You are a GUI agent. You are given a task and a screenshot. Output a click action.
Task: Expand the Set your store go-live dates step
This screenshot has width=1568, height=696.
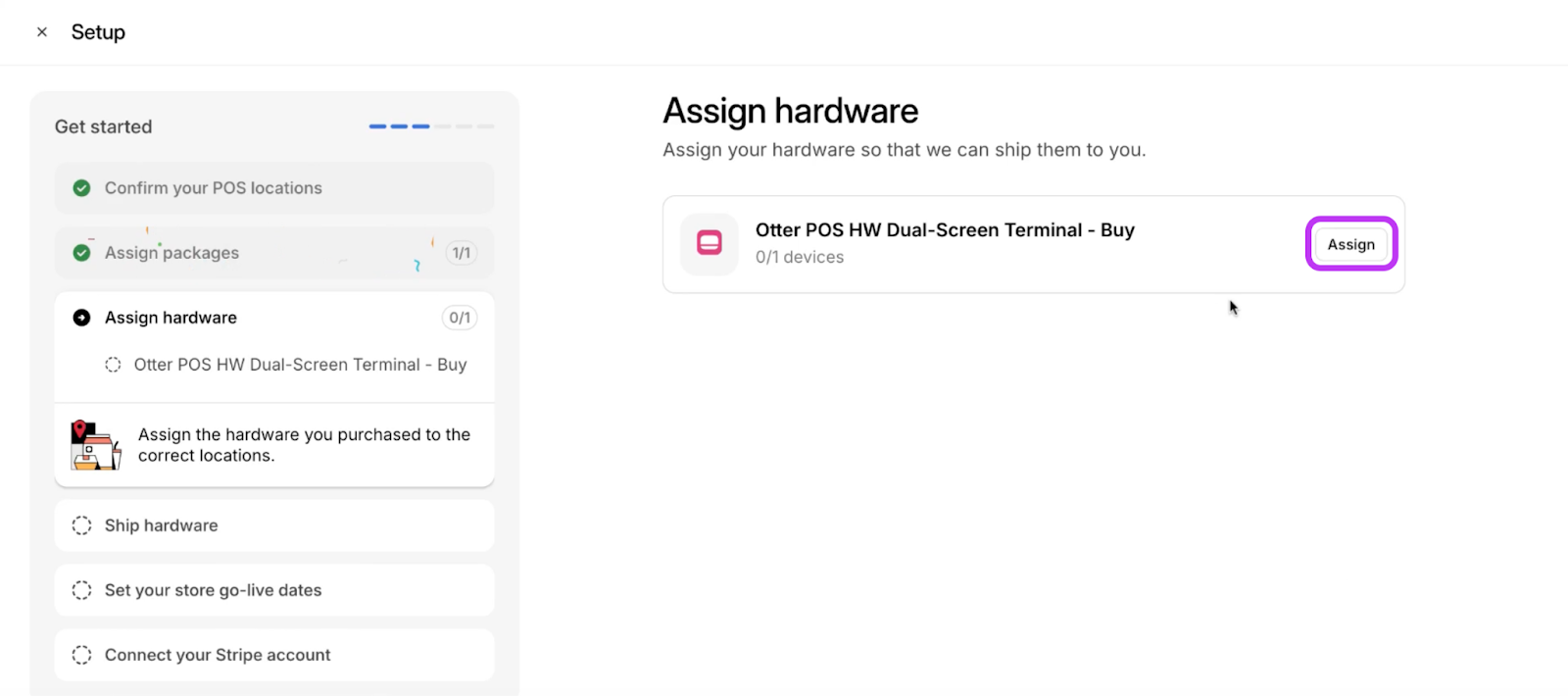click(214, 590)
